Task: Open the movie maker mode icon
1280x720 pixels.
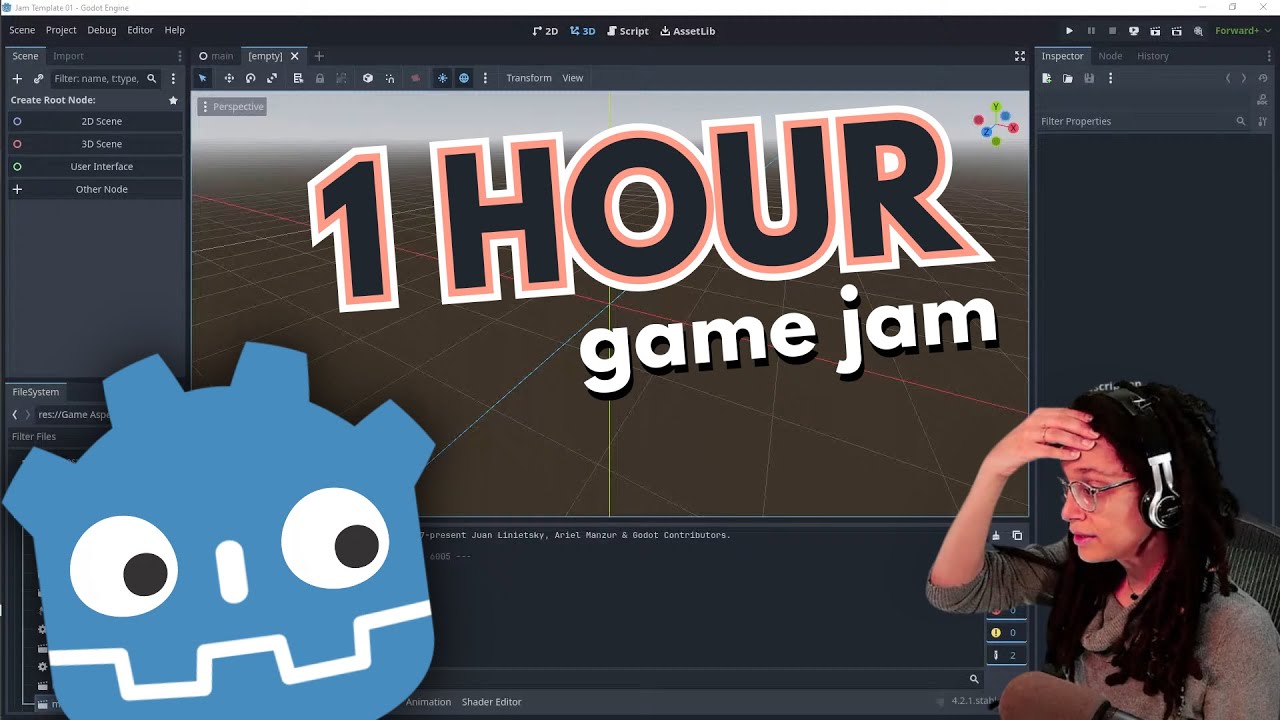Action: point(1198,31)
